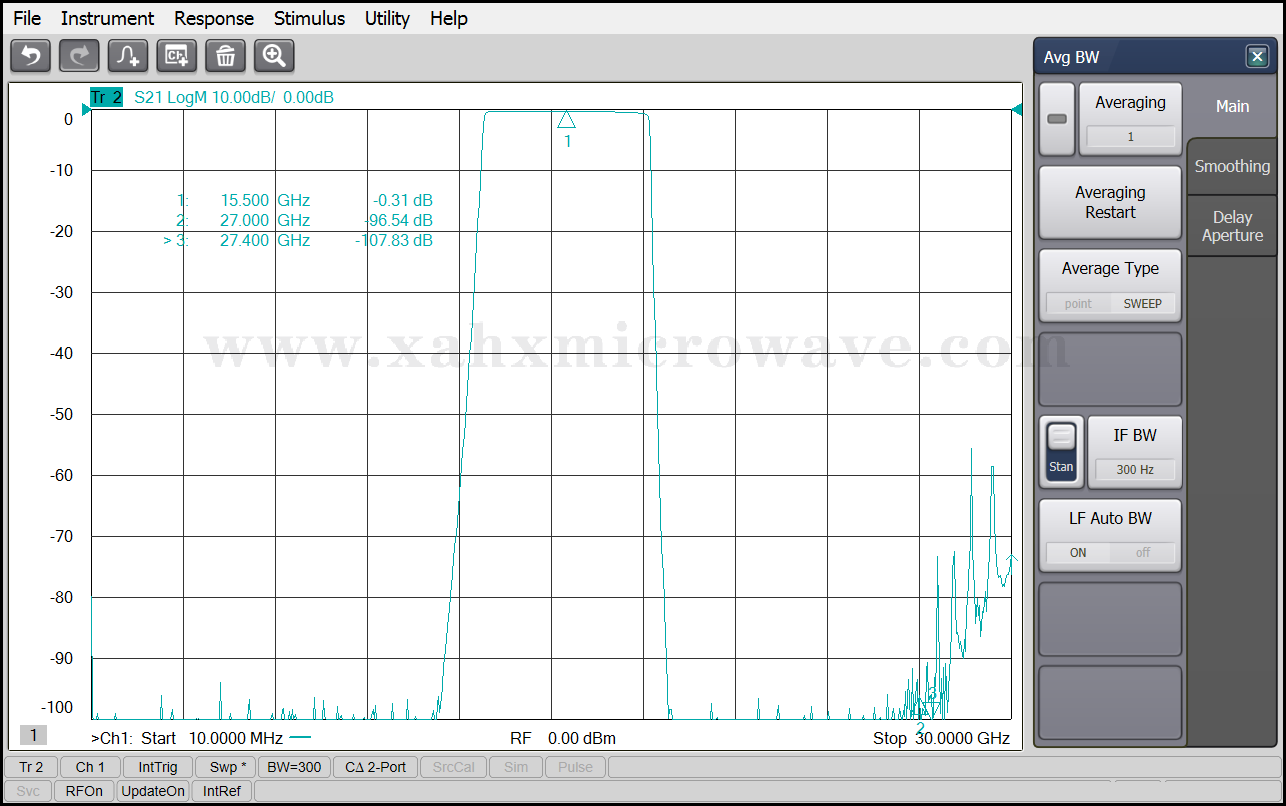
Task: Switch to the Main tab
Action: tap(1232, 106)
